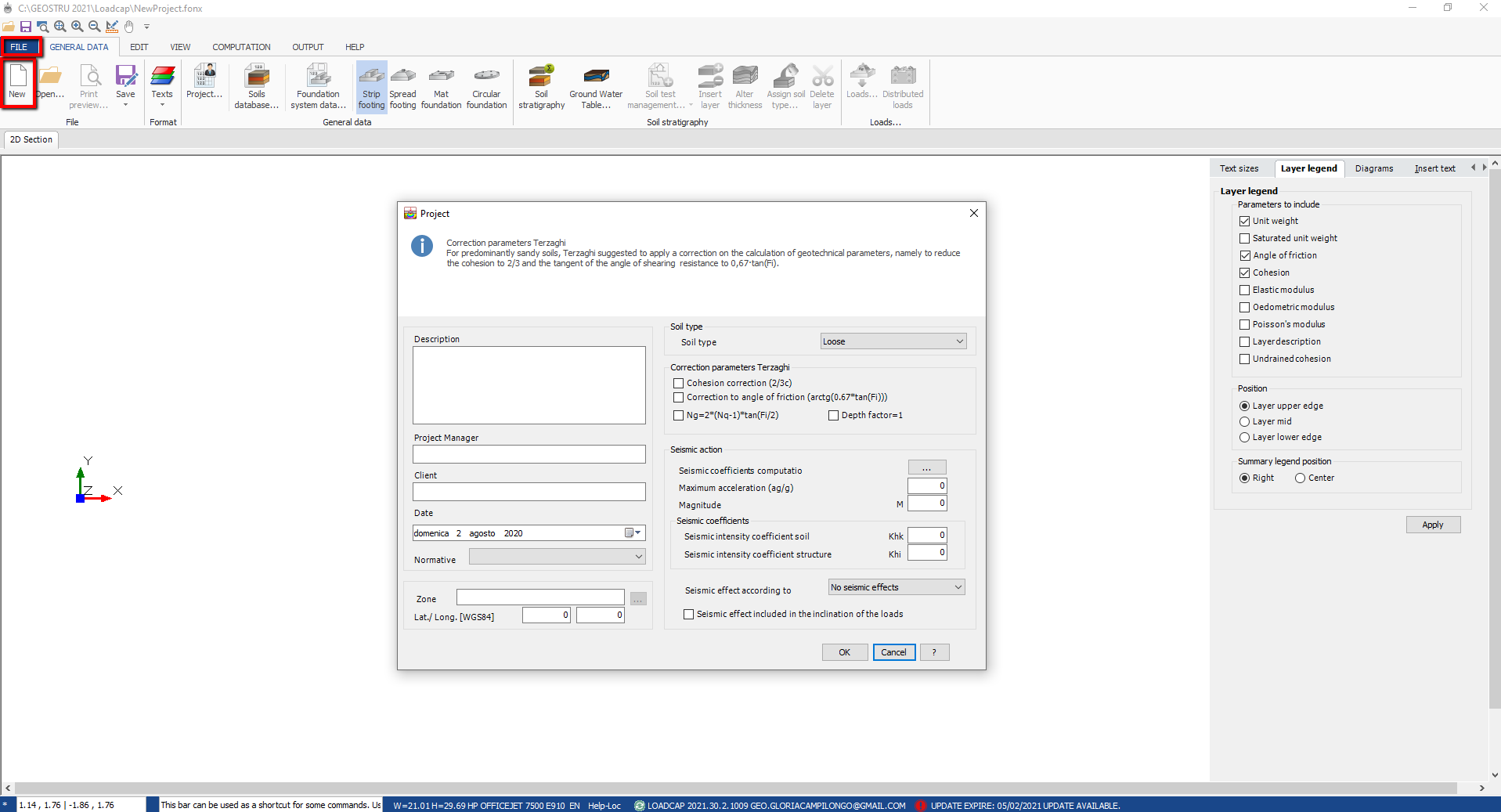Viewport: 1501px width, 812px height.
Task: Click Cancel in the Project dialog
Action: tap(894, 652)
